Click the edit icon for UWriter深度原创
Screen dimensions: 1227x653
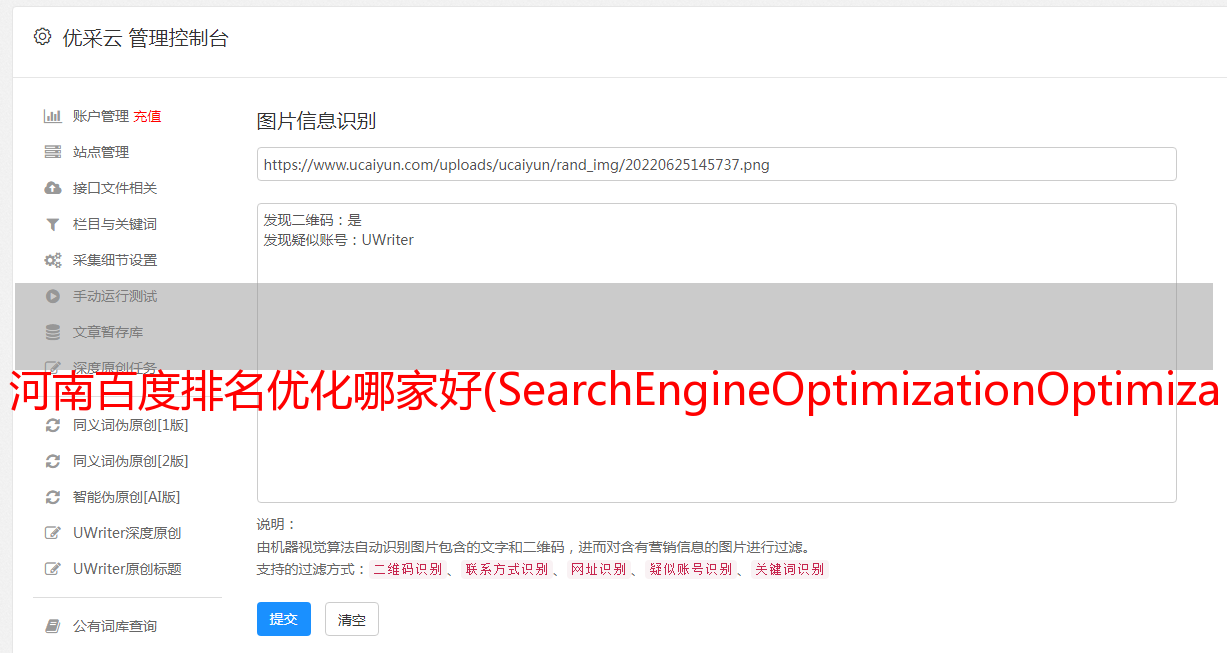coord(53,533)
